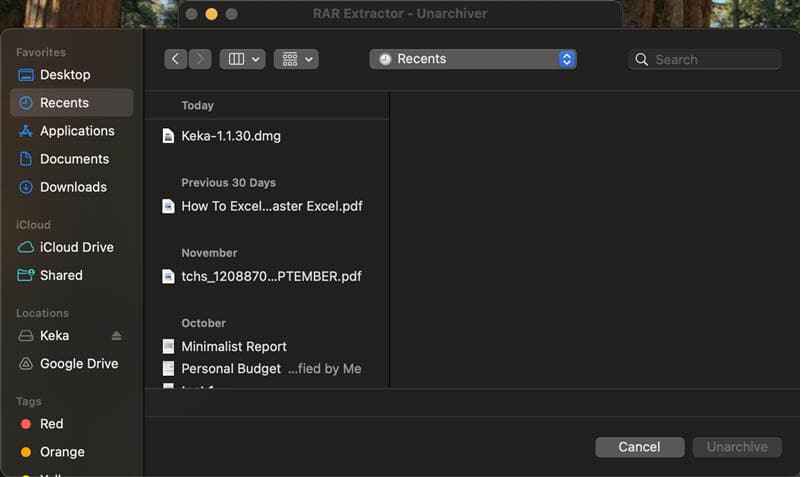Expand the Recents location popup

[x=472, y=59]
